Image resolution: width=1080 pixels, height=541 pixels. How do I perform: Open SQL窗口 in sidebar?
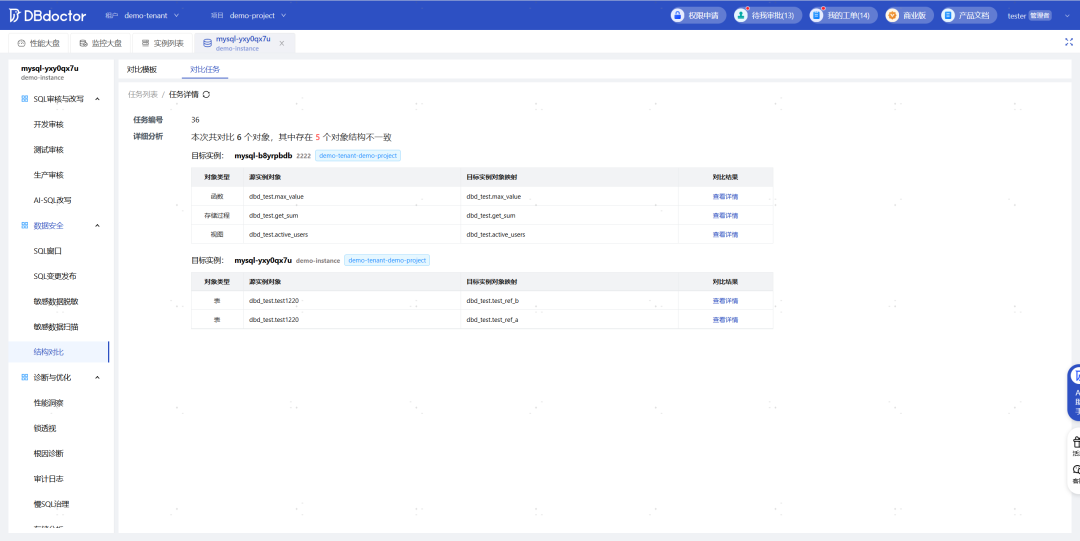click(x=48, y=251)
